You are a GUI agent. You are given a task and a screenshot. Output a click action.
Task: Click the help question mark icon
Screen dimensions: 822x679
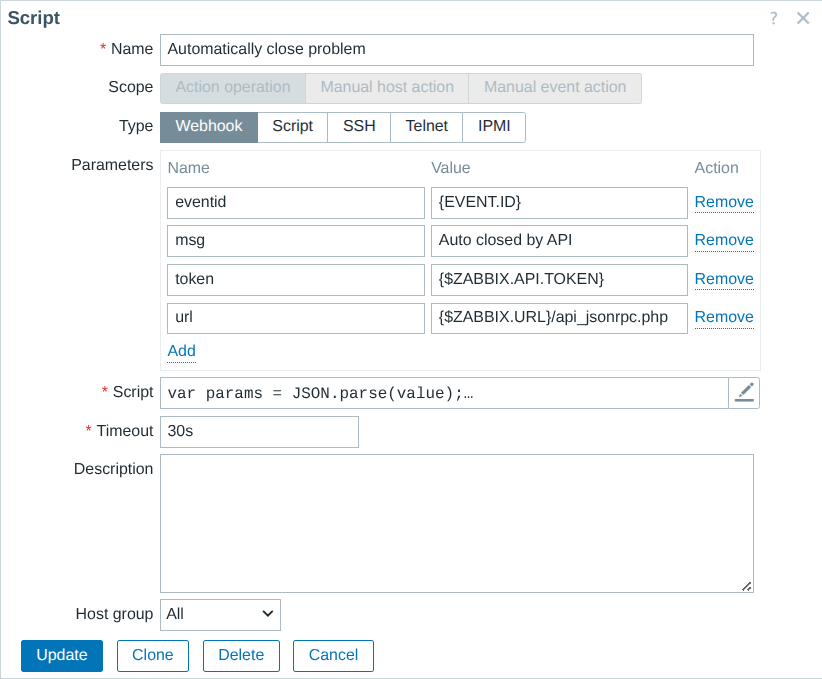point(773,18)
